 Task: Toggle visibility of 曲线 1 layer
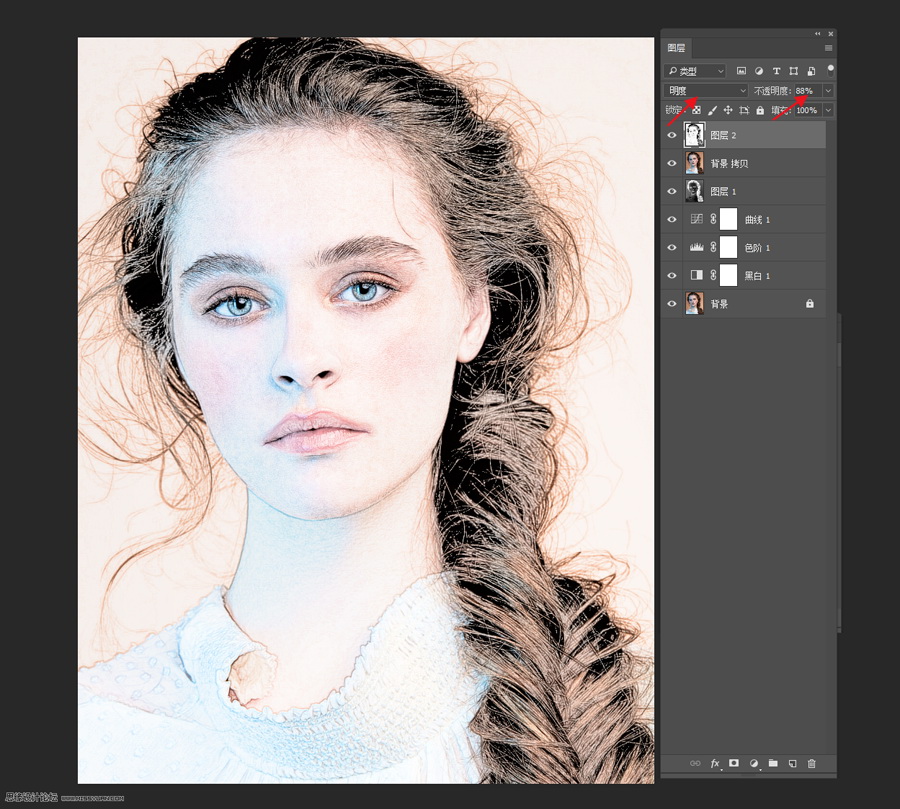point(672,219)
